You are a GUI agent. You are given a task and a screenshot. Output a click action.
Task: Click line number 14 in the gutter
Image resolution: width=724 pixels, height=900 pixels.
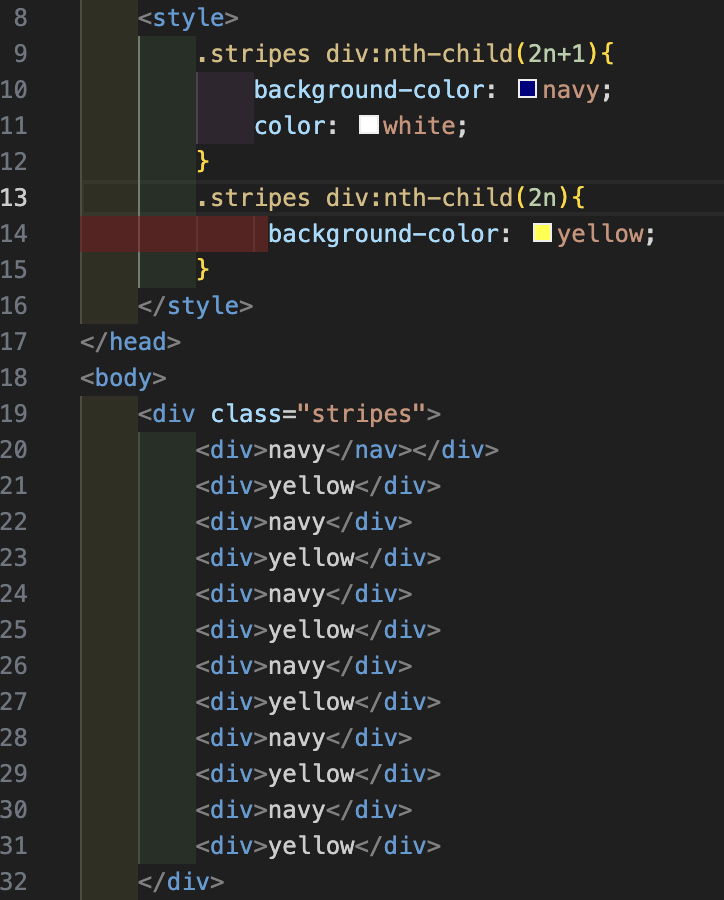click(14, 234)
